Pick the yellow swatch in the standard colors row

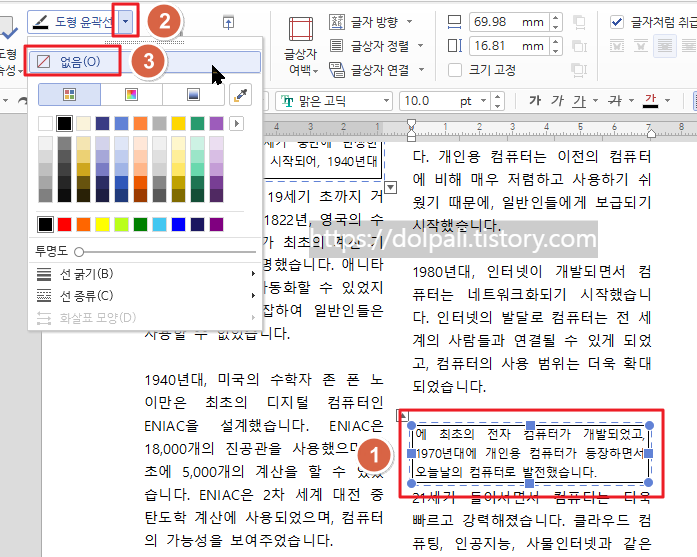pyautogui.click(x=102, y=224)
